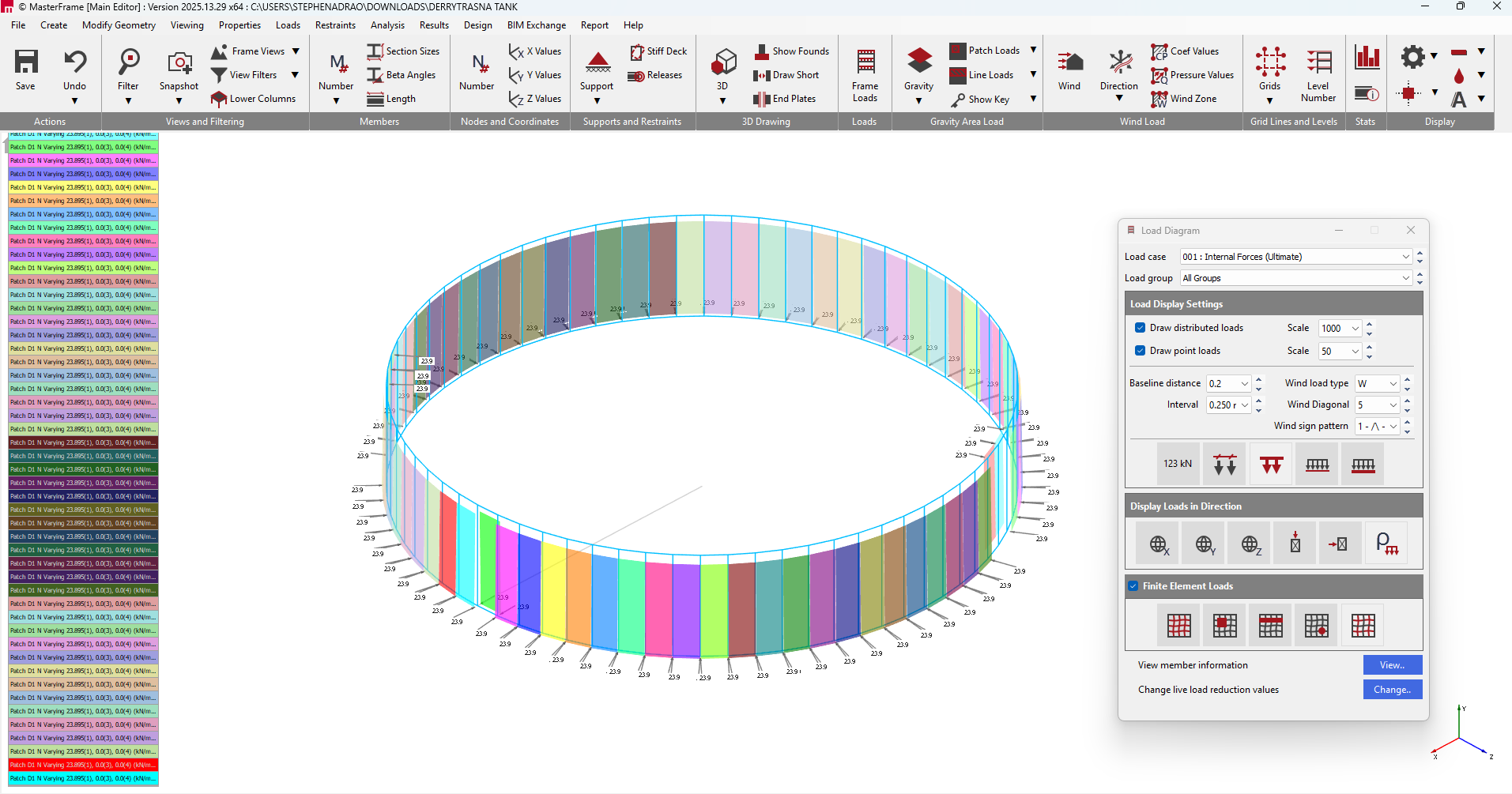Open the 3D drawing view icon
Image resolution: width=1512 pixels, height=794 pixels.
tap(723, 63)
